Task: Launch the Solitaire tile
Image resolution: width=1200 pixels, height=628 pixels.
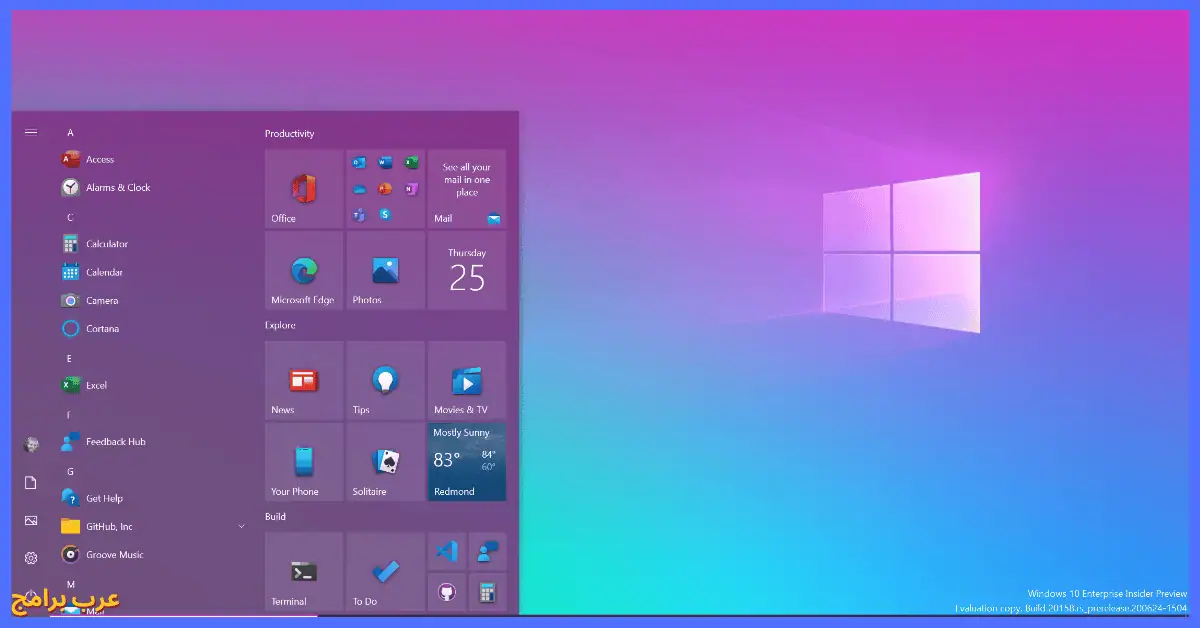Action: (385, 462)
